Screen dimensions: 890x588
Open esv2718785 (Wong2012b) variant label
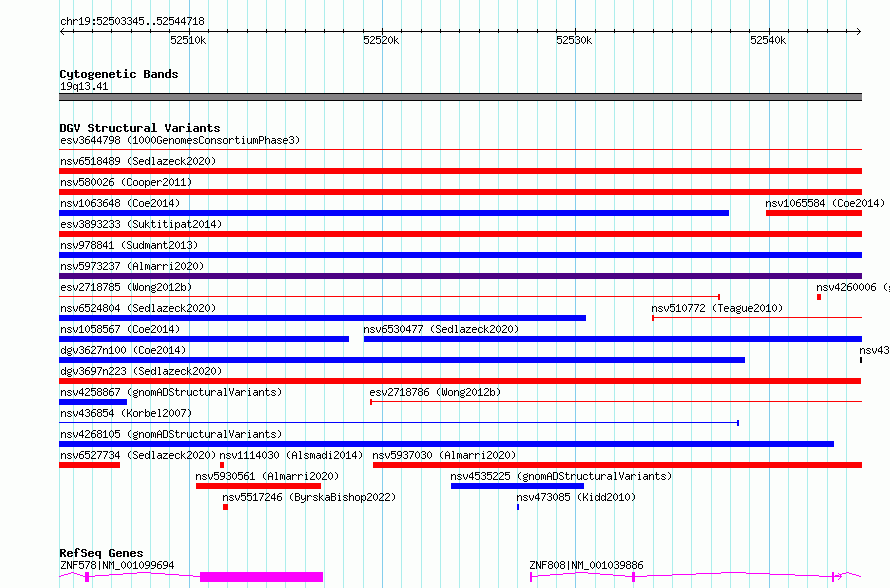coord(126,287)
